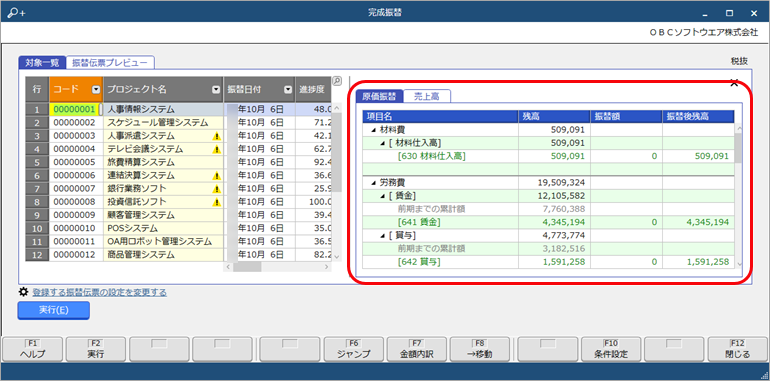This screenshot has width=770, height=381.
Task: Click the F2 実行 function key button
Action: (96, 349)
